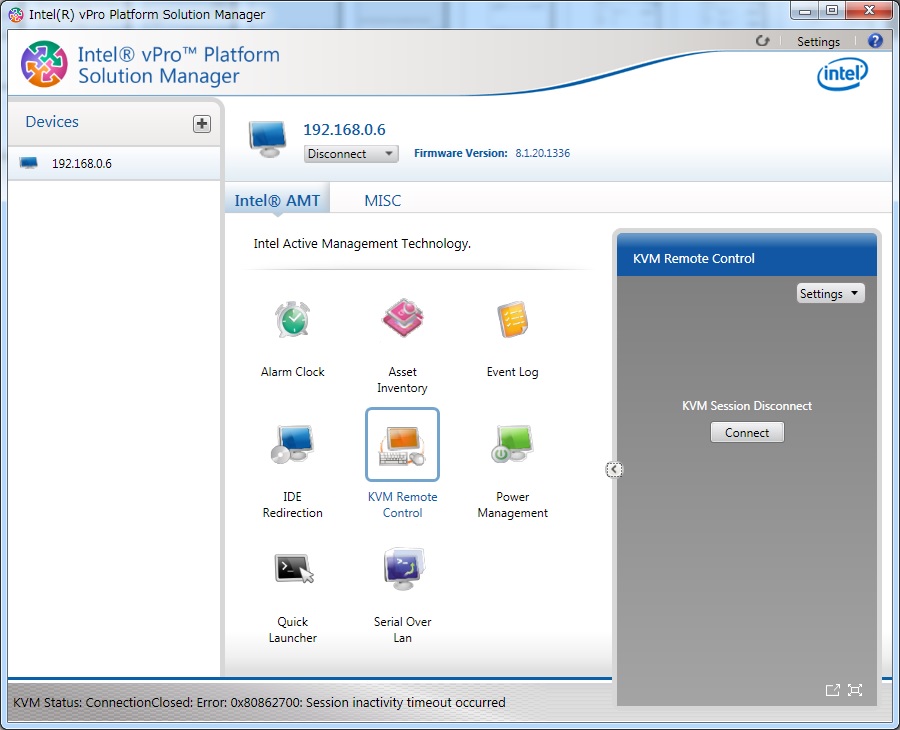900x730 pixels.
Task: Open Serial Over Lan
Action: tap(402, 571)
